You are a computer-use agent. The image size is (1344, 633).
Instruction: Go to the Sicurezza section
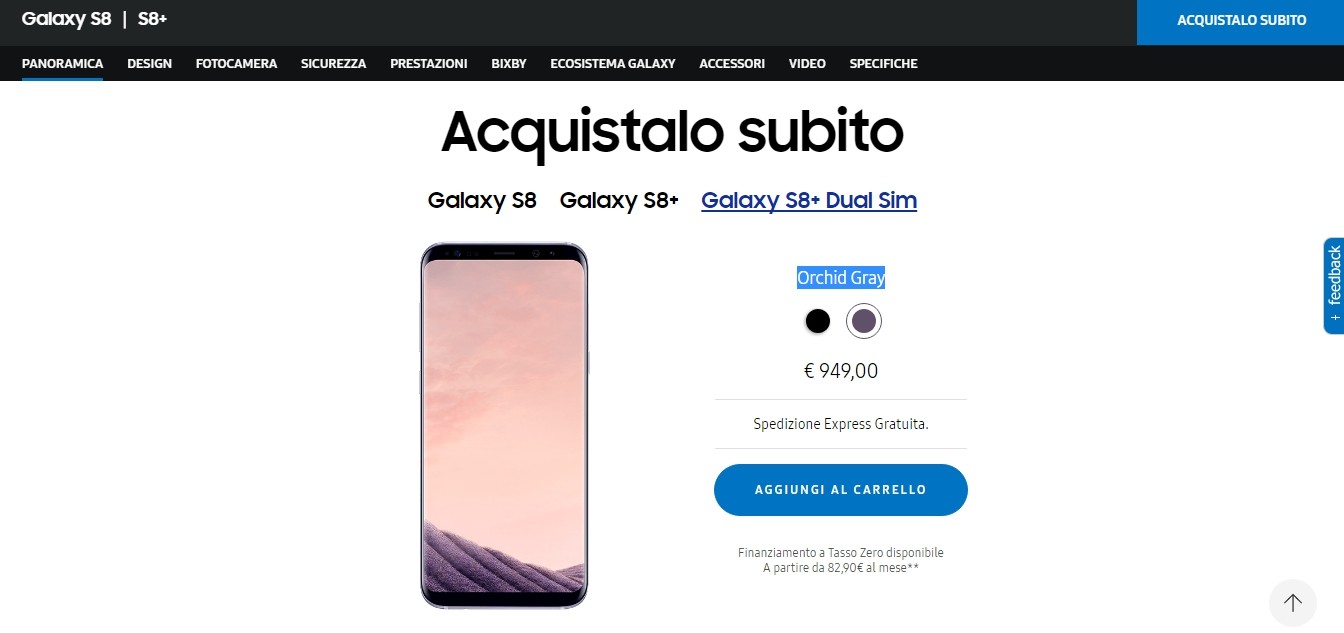coord(333,63)
